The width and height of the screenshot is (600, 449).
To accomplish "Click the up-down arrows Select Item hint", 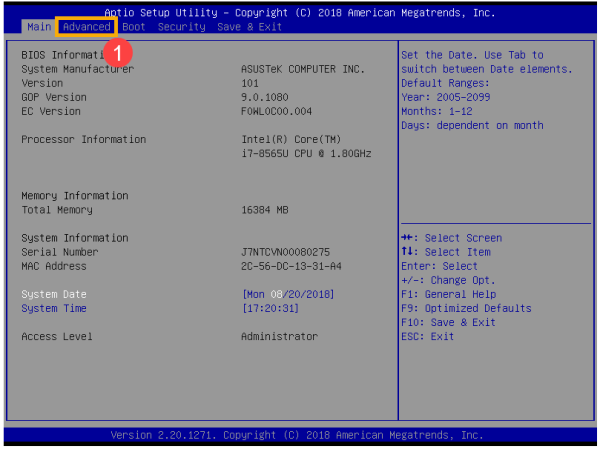I will tap(446, 252).
